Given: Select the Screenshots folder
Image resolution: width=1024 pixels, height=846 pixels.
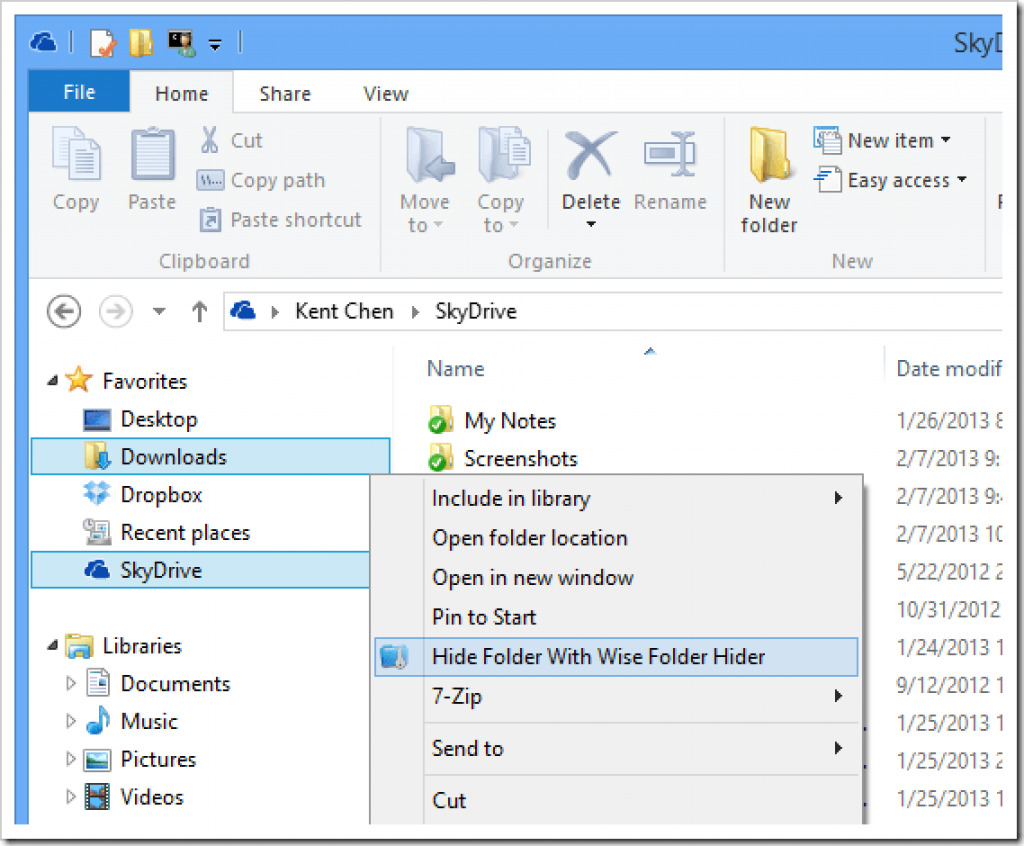Looking at the screenshot, I should pos(520,459).
